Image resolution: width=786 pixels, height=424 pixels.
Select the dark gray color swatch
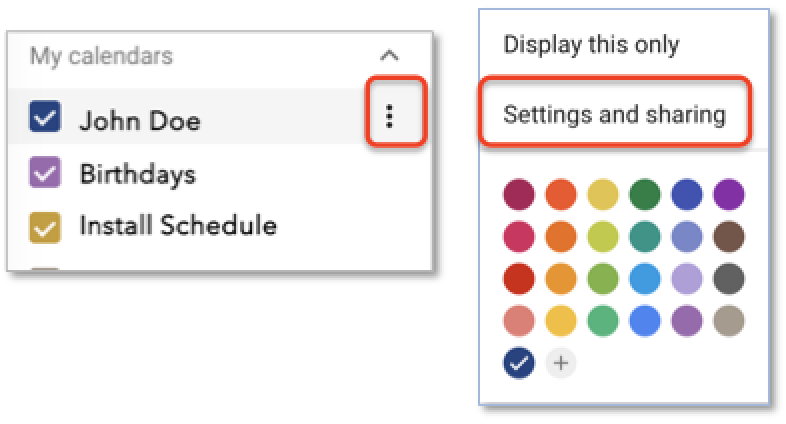pos(729,278)
